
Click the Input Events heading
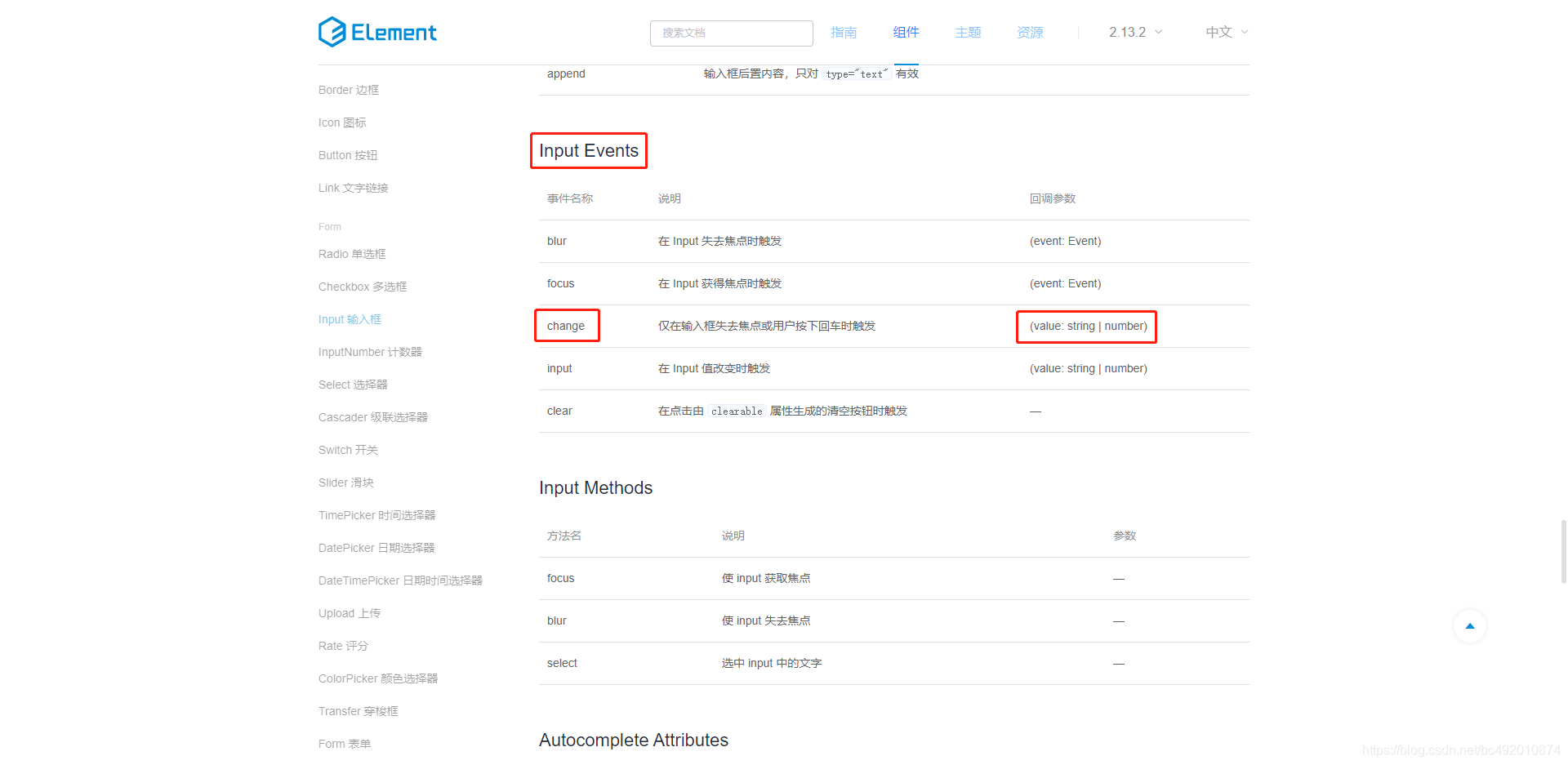tap(589, 151)
